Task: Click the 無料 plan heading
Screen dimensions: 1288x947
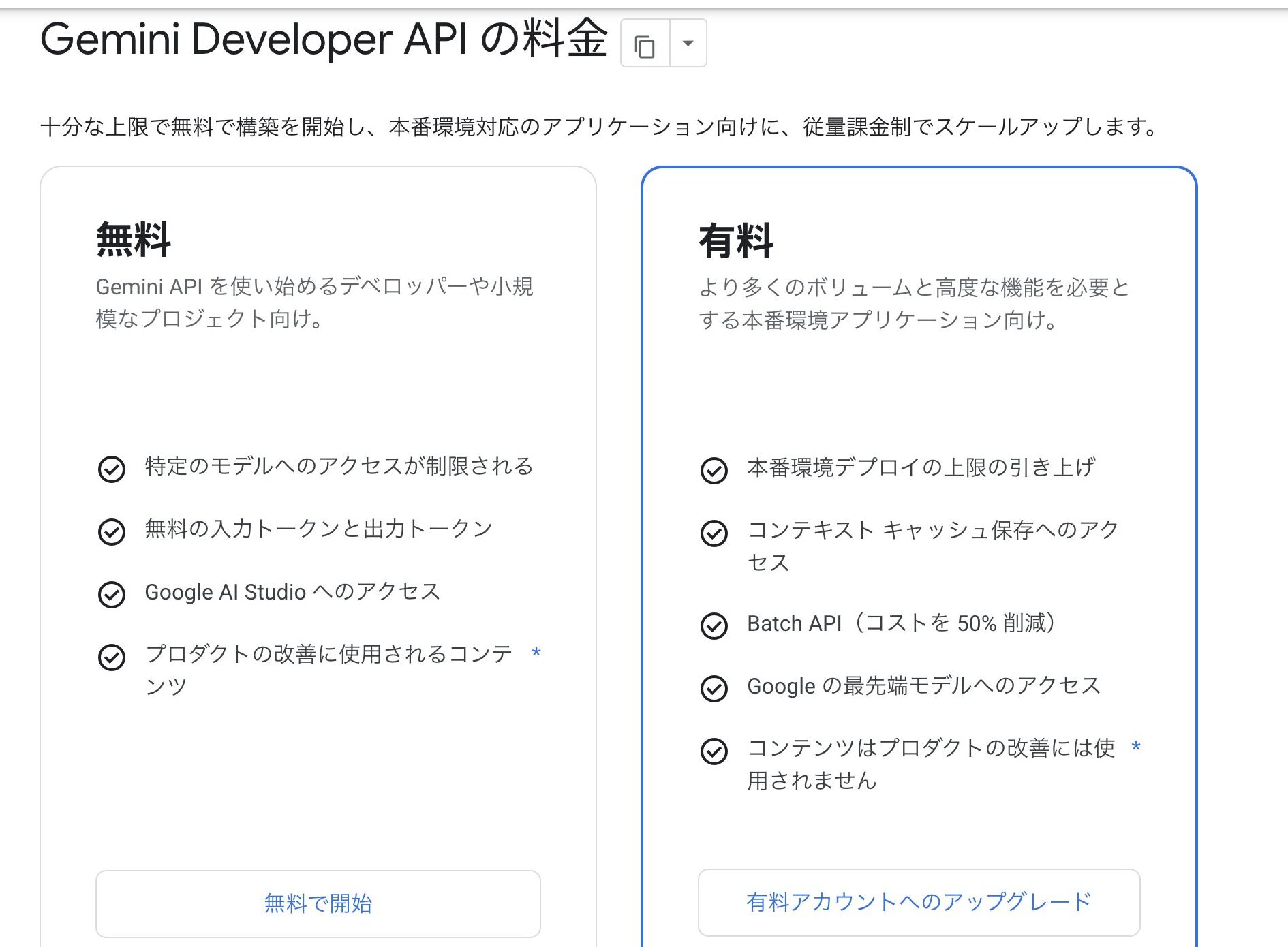Action: click(x=134, y=240)
